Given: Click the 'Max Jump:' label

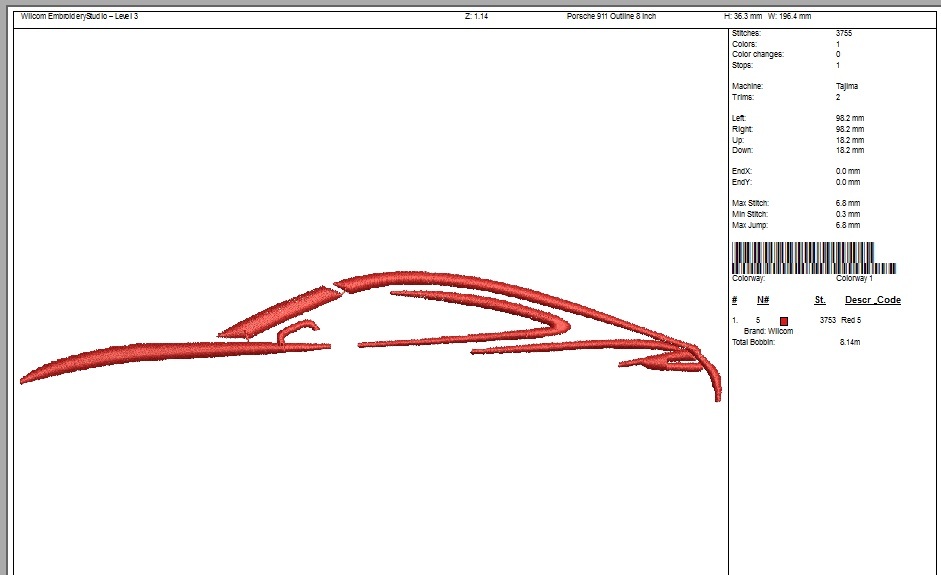Looking at the screenshot, I should (x=750, y=225).
